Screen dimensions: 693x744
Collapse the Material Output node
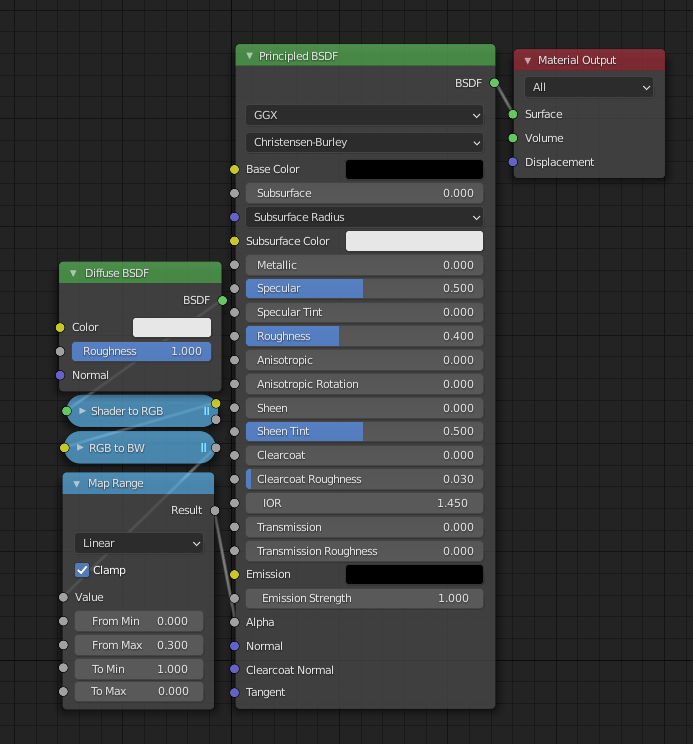pyautogui.click(x=527, y=61)
